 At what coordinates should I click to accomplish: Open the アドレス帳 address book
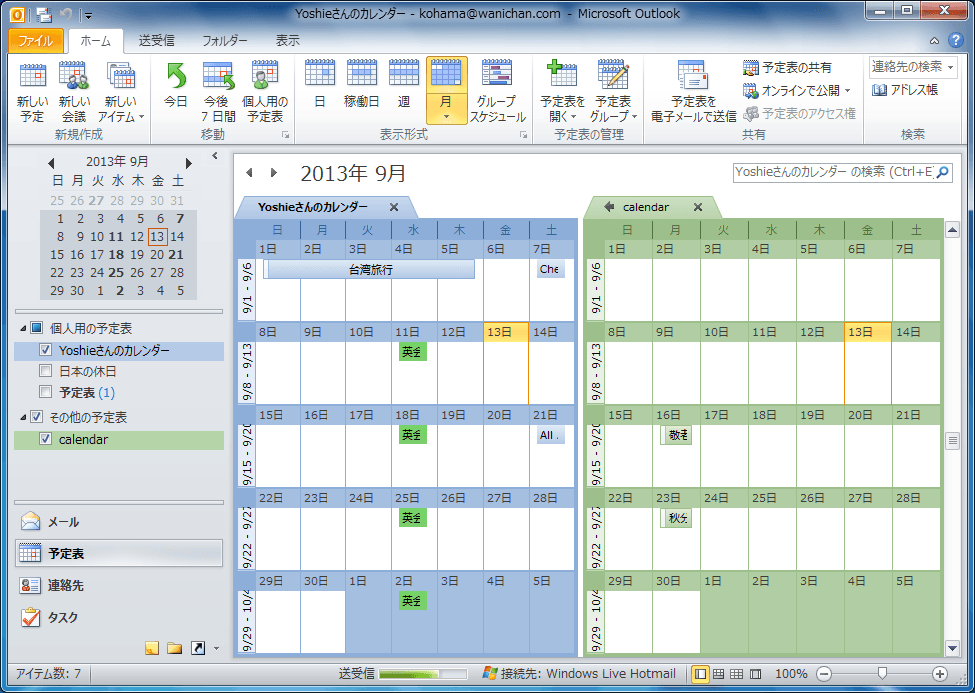click(904, 90)
